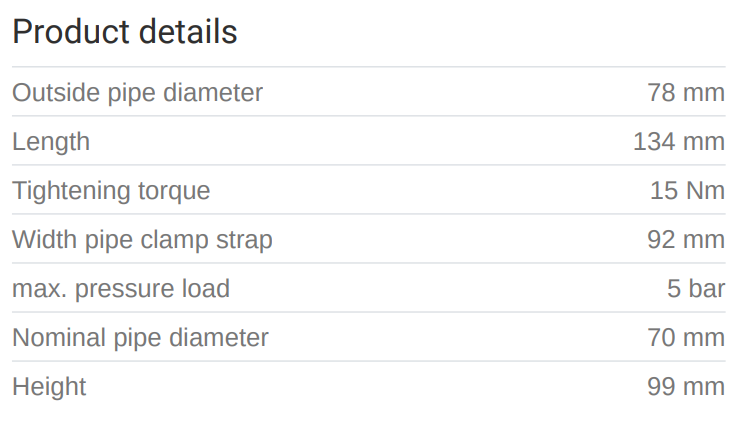741x421 pixels.
Task: Click the number 5 in the pressure value
Action: [674, 289]
